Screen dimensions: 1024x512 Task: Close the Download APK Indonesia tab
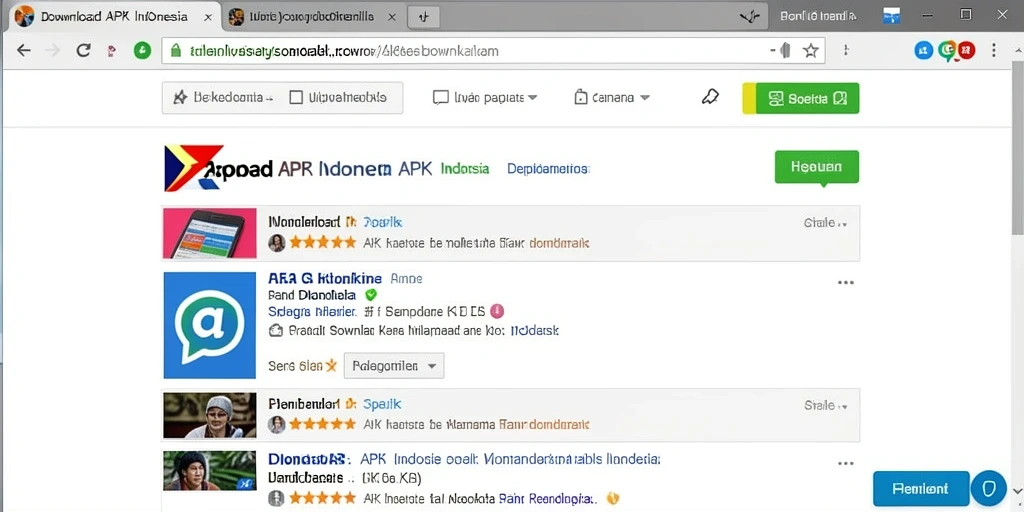[x=208, y=18]
